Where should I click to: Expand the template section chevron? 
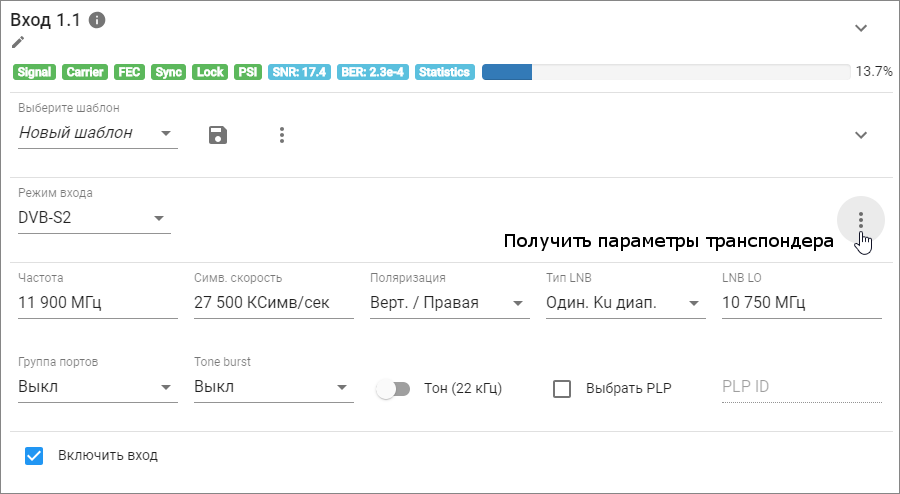click(861, 135)
